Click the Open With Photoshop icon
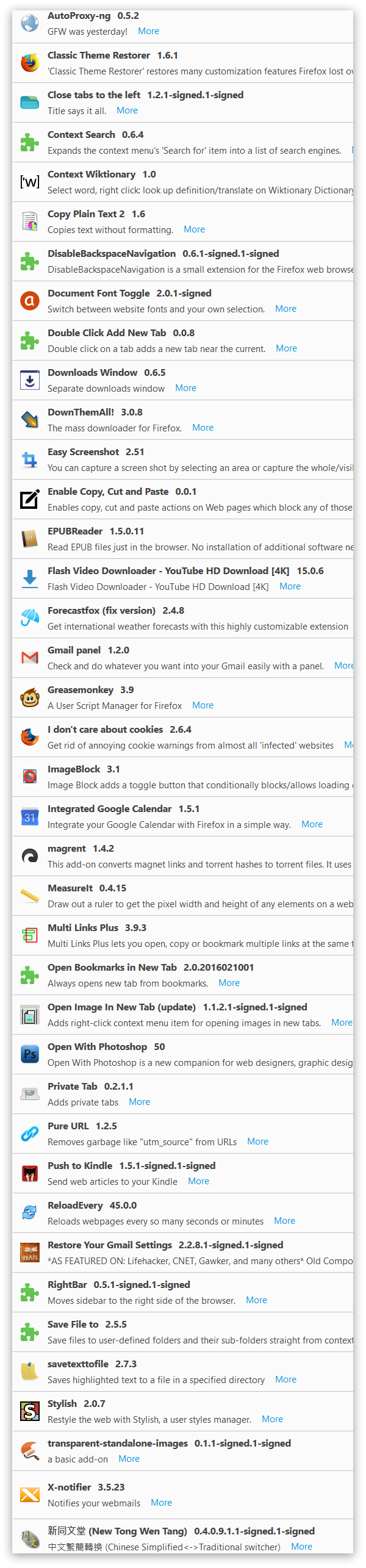 [29, 1054]
